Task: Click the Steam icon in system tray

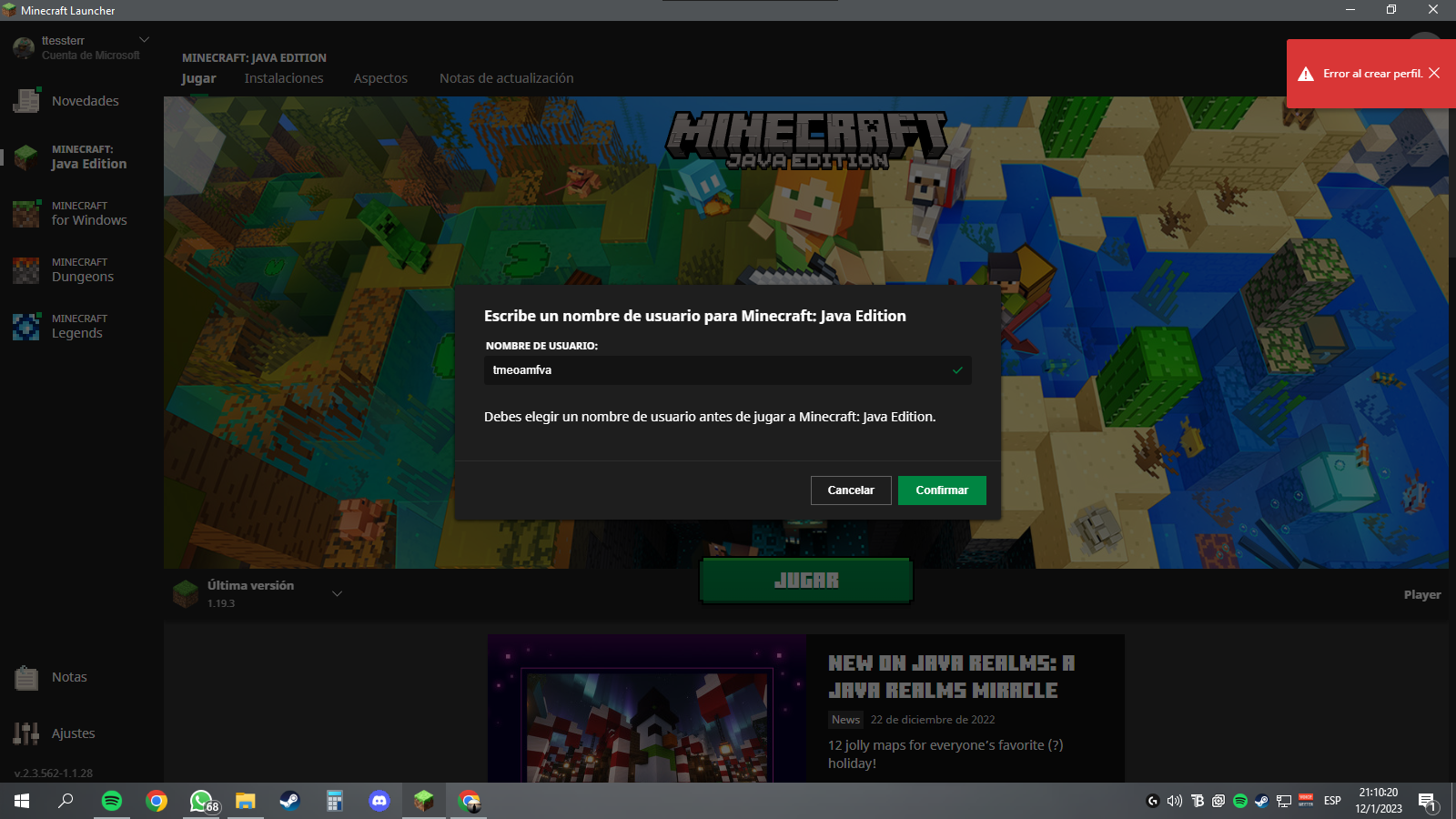Action: point(1261,801)
